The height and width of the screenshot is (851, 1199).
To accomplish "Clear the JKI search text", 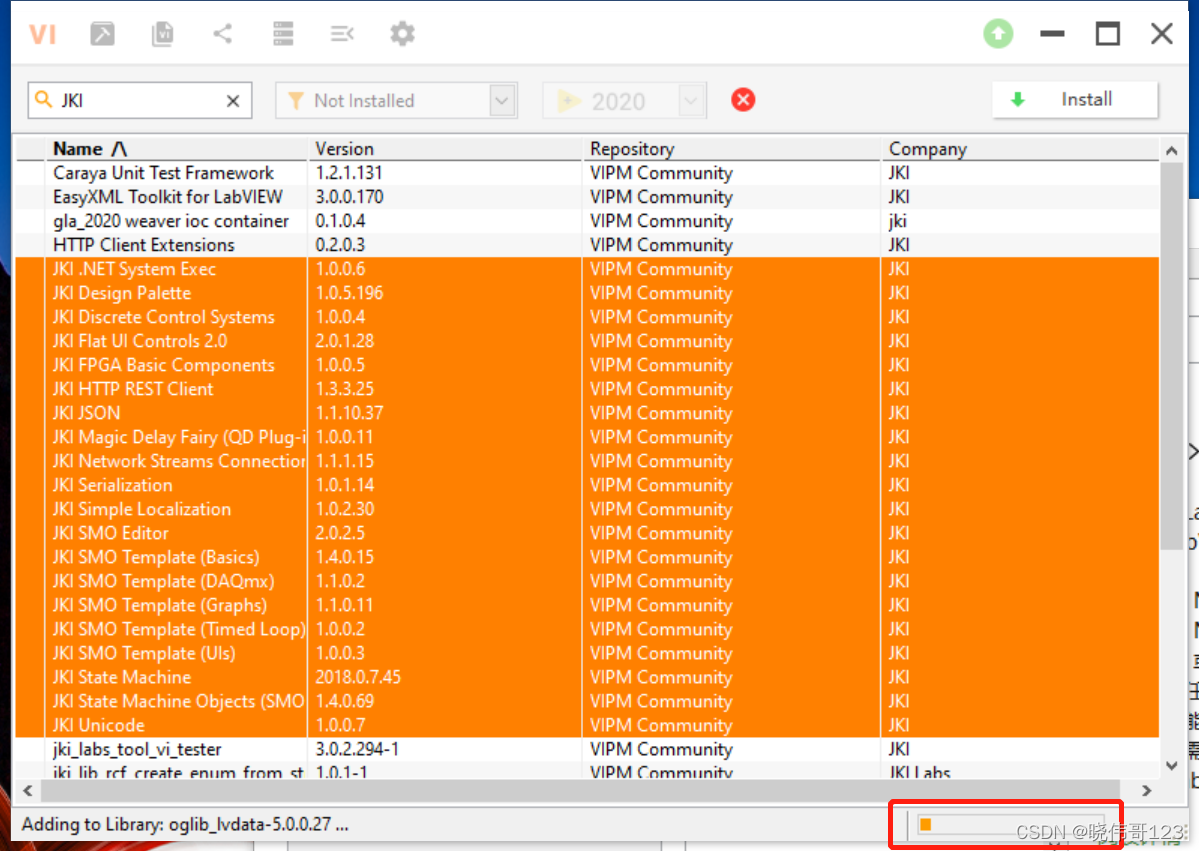I will tap(233, 101).
